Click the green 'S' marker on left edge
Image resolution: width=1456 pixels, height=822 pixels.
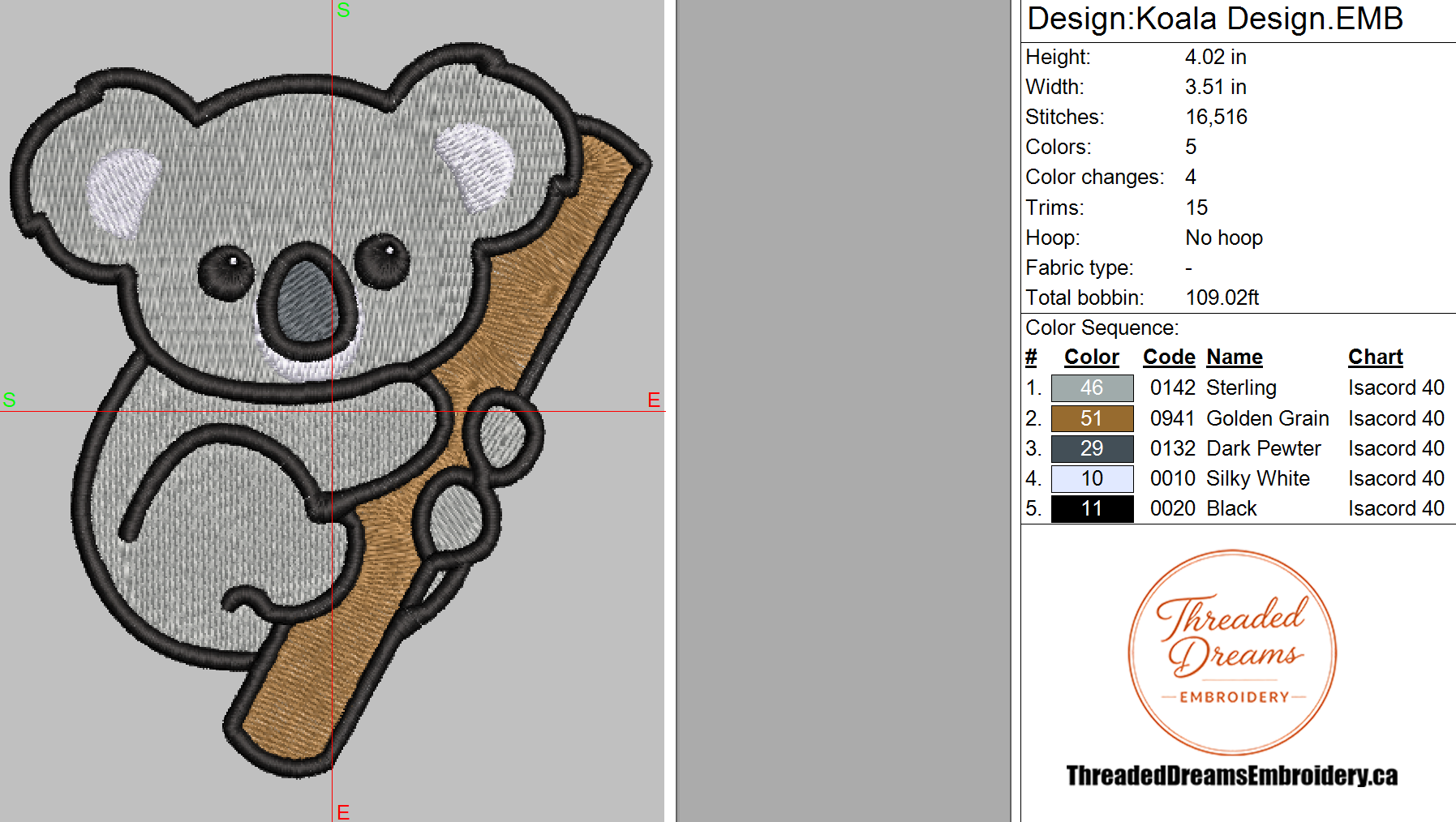coord(10,400)
